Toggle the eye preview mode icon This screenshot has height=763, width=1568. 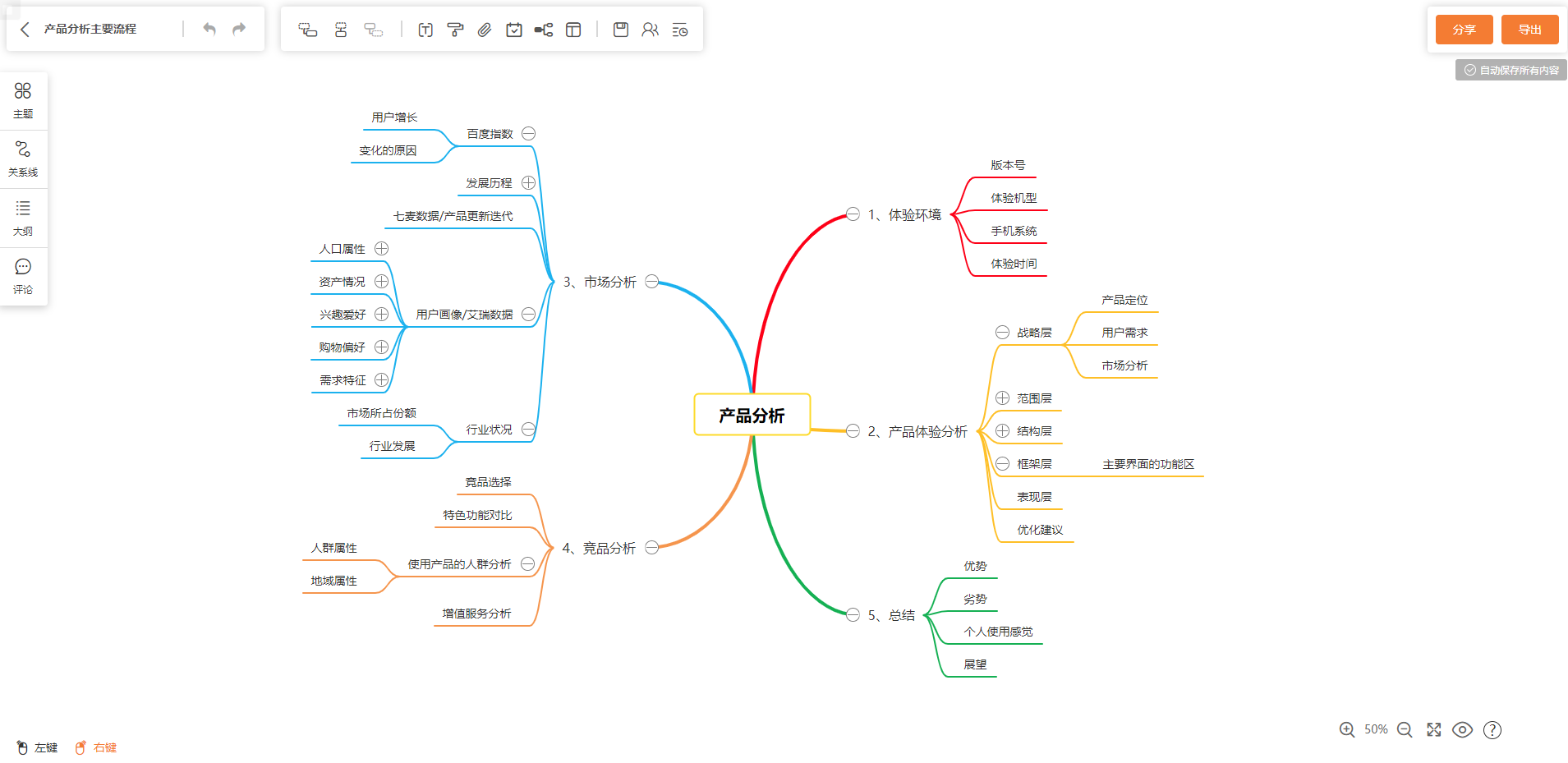pyautogui.click(x=1463, y=729)
